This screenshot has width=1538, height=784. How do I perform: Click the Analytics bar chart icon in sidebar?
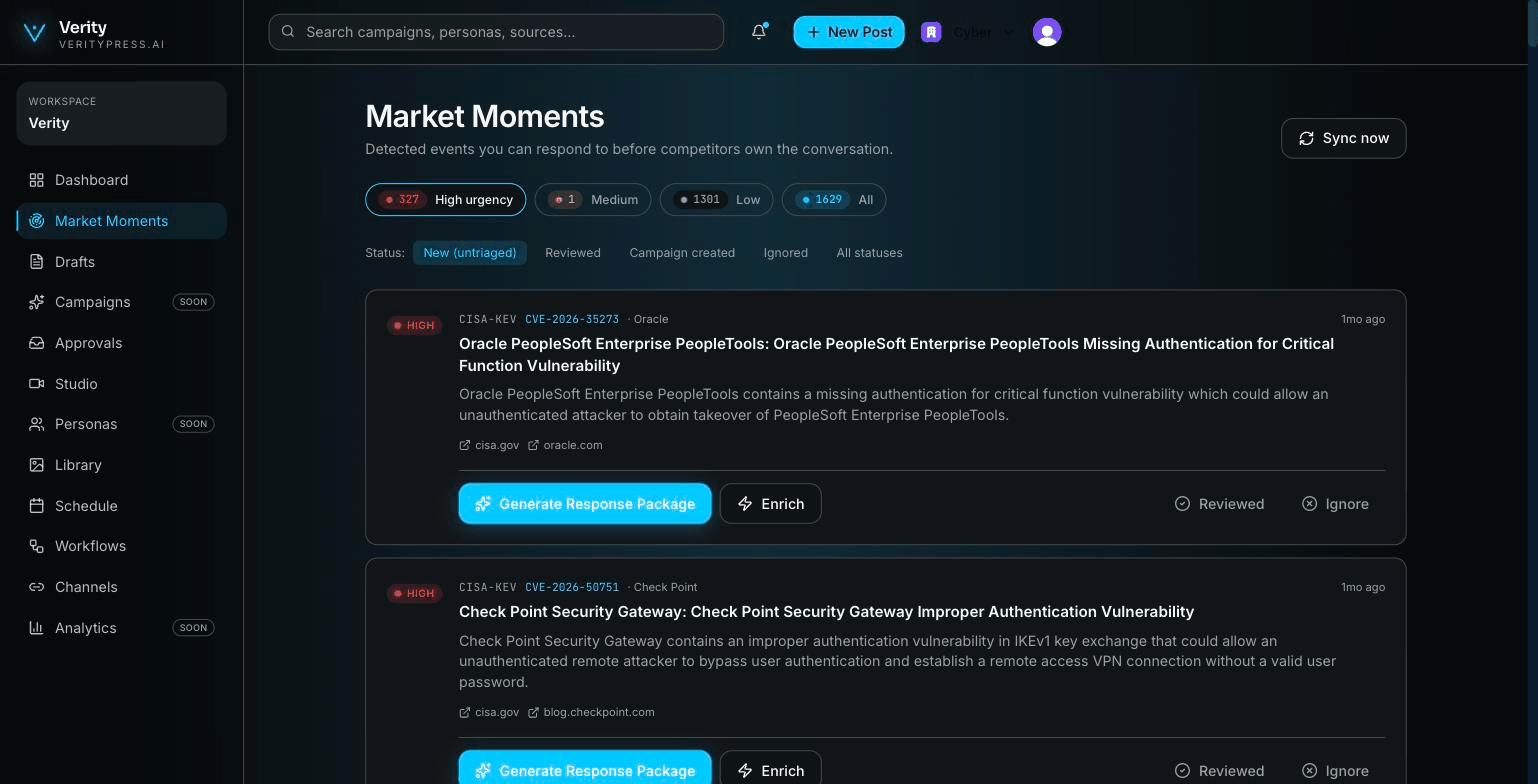(37, 628)
